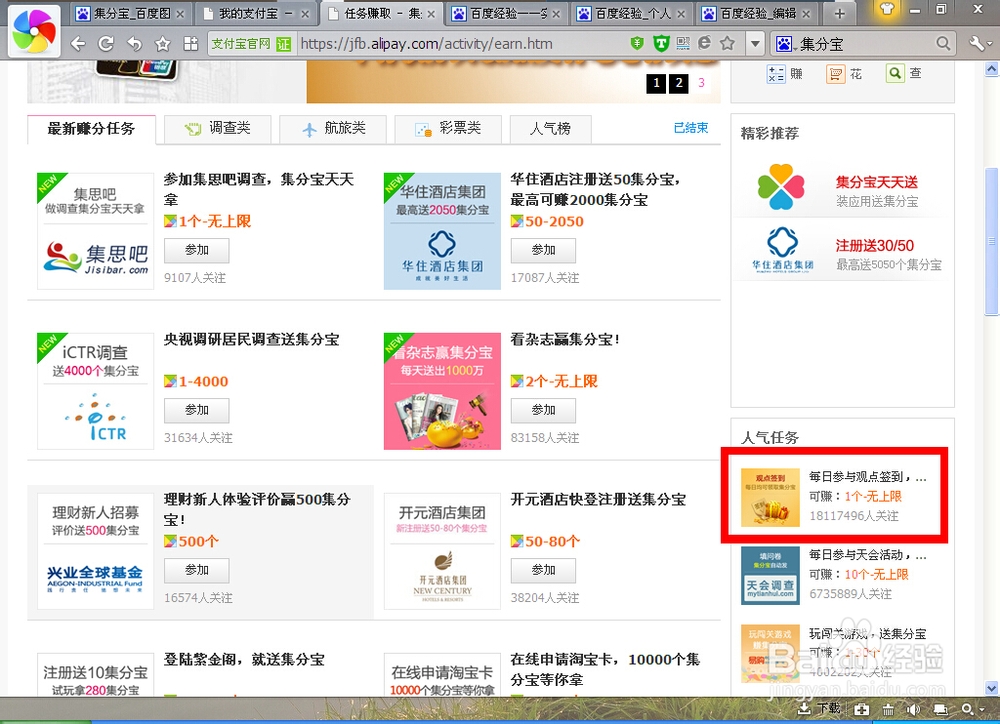This screenshot has width=1000, height=724.
Task: Switch to the 集分宝_百度图 tab
Action: coord(131,13)
